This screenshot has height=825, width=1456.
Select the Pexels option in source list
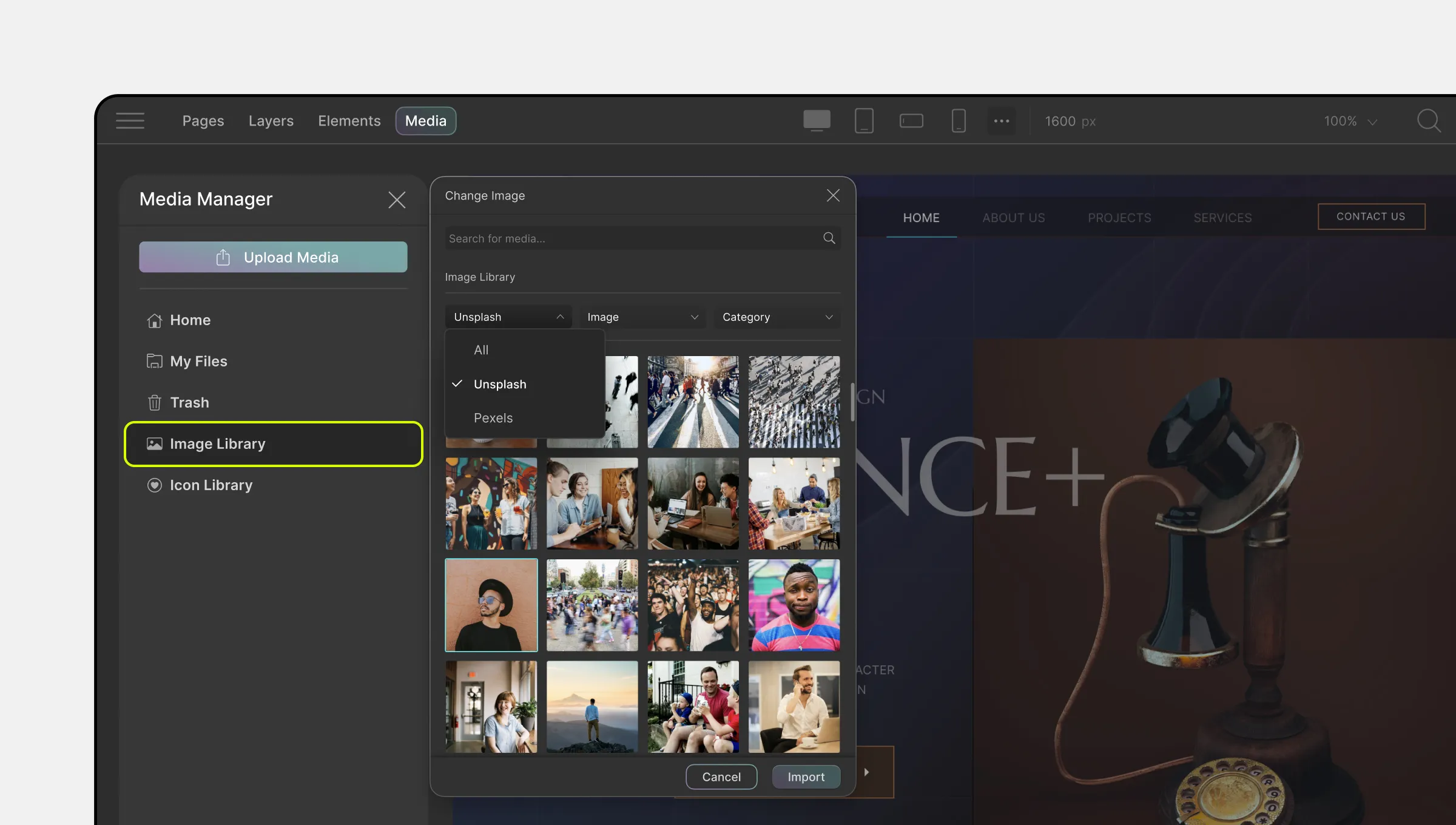coord(494,417)
